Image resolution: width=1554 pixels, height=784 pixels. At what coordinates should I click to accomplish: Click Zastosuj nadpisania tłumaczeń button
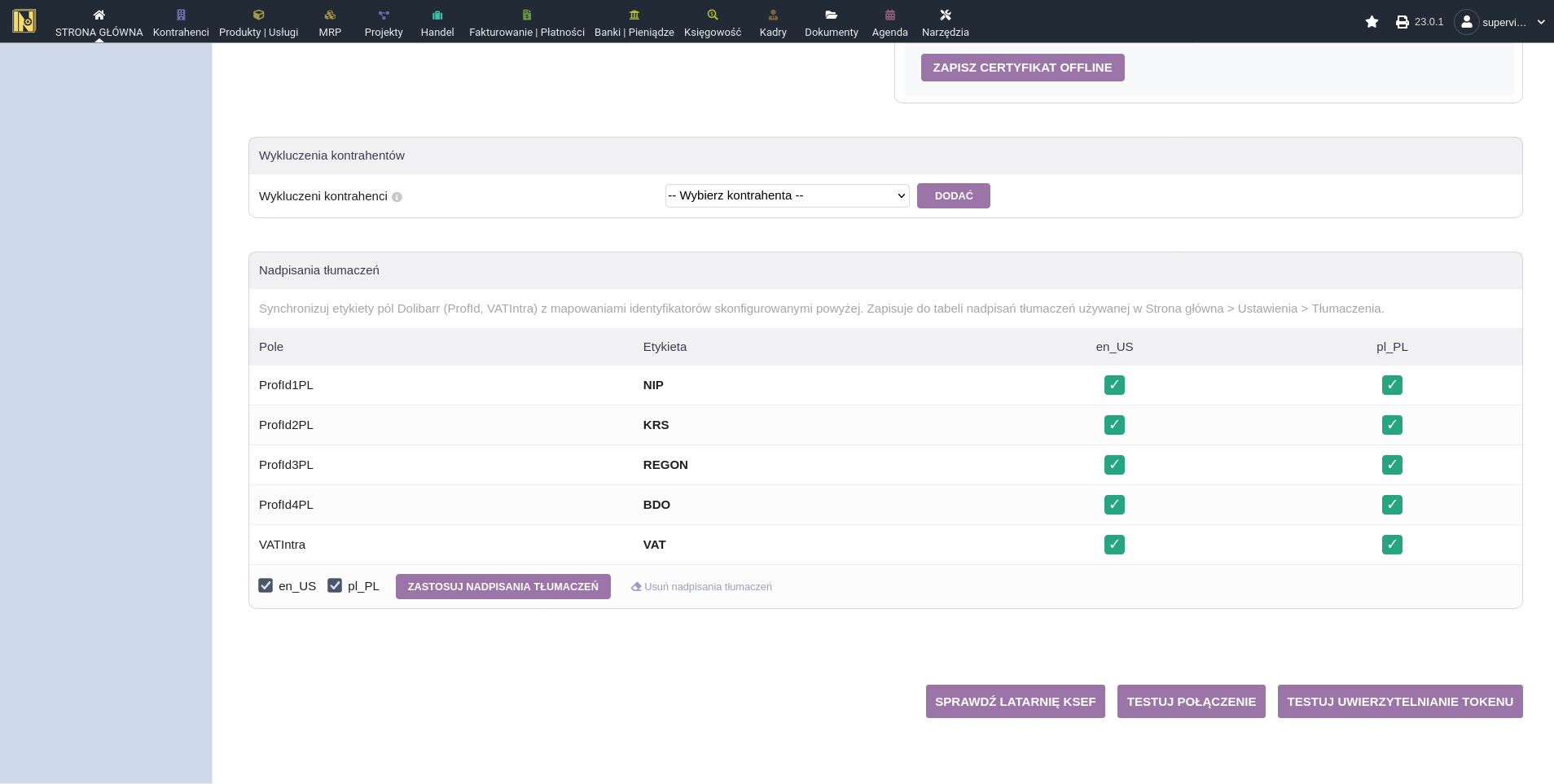(x=503, y=586)
